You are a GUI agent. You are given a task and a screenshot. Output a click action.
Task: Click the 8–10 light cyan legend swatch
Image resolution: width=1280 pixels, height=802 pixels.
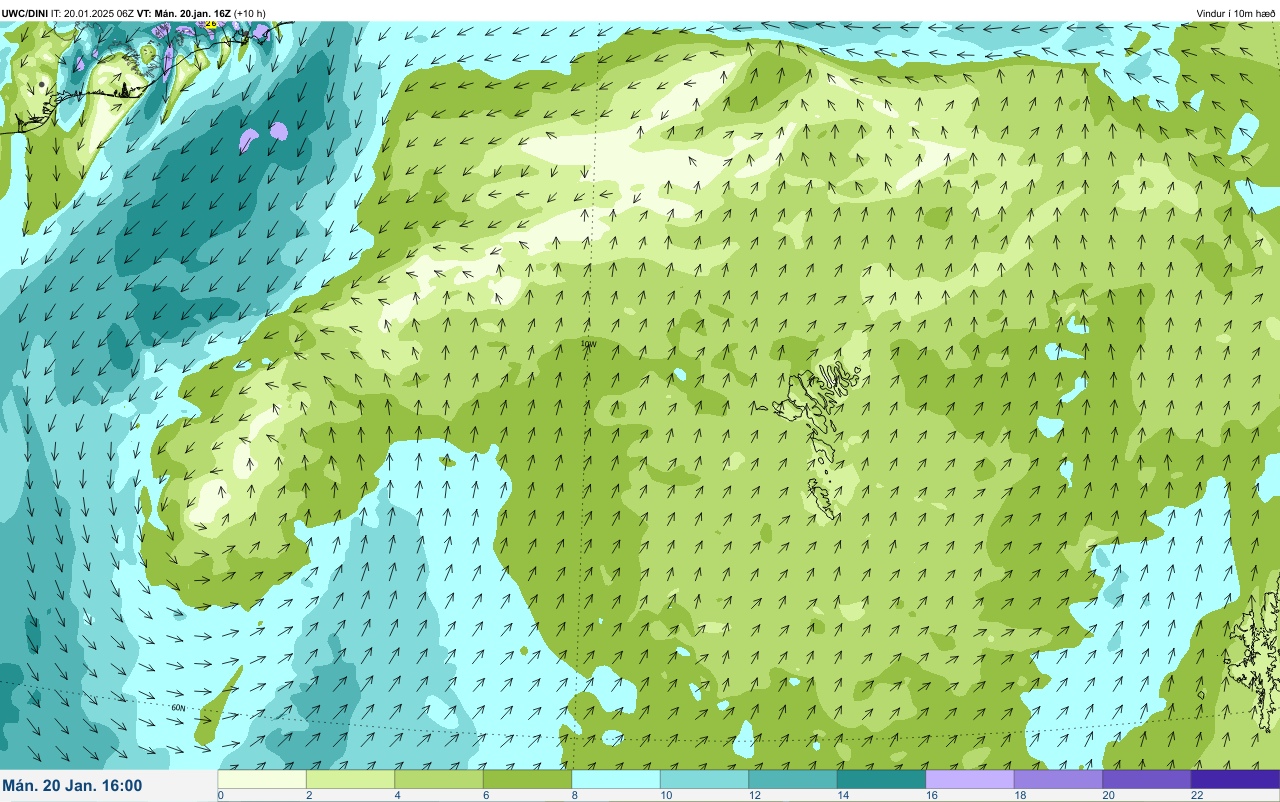pyautogui.click(x=616, y=779)
